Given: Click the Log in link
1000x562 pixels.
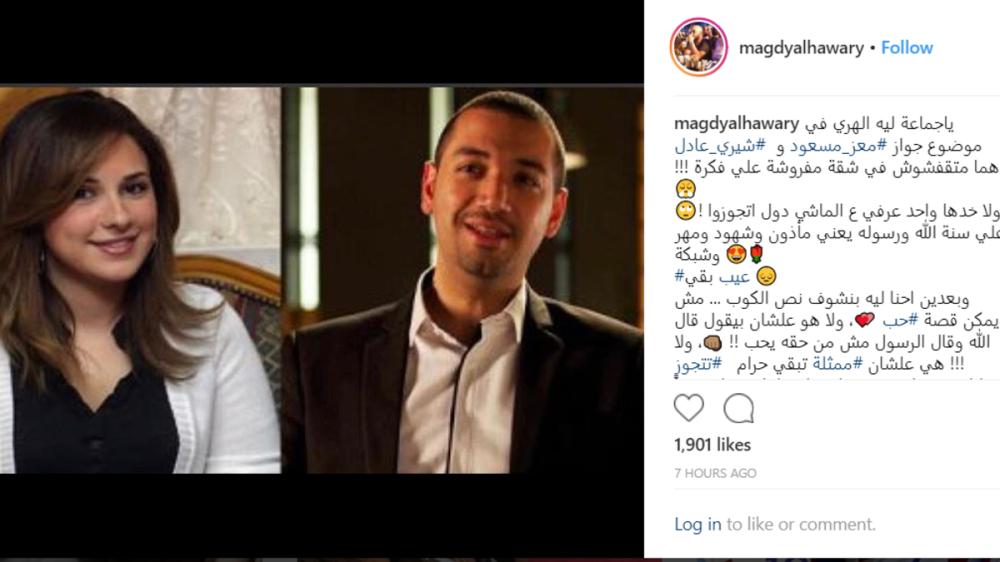Looking at the screenshot, I should (x=698, y=524).
